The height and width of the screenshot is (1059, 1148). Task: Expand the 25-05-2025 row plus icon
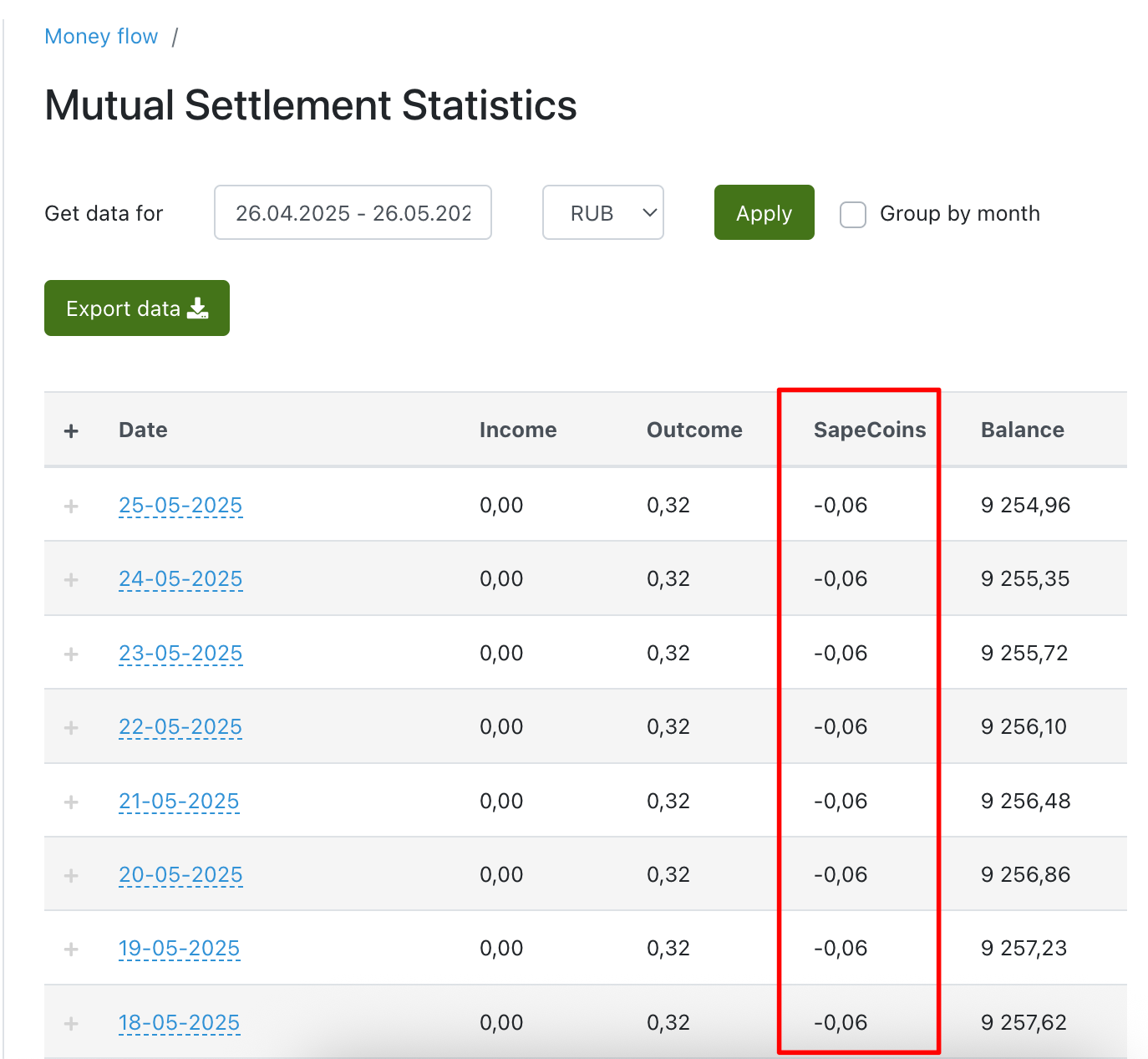[x=71, y=506]
